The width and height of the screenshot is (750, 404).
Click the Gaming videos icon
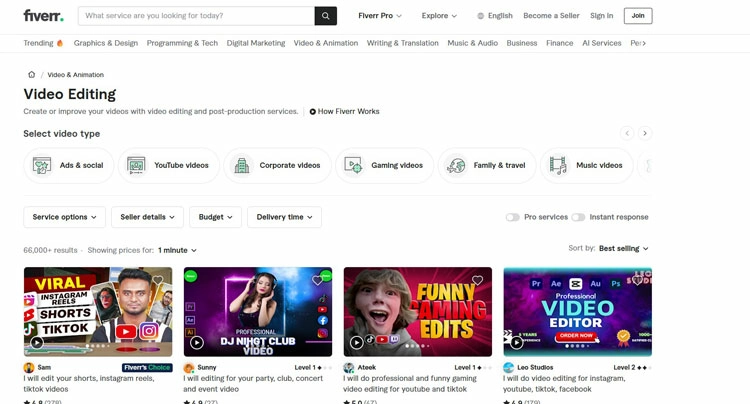click(x=353, y=165)
